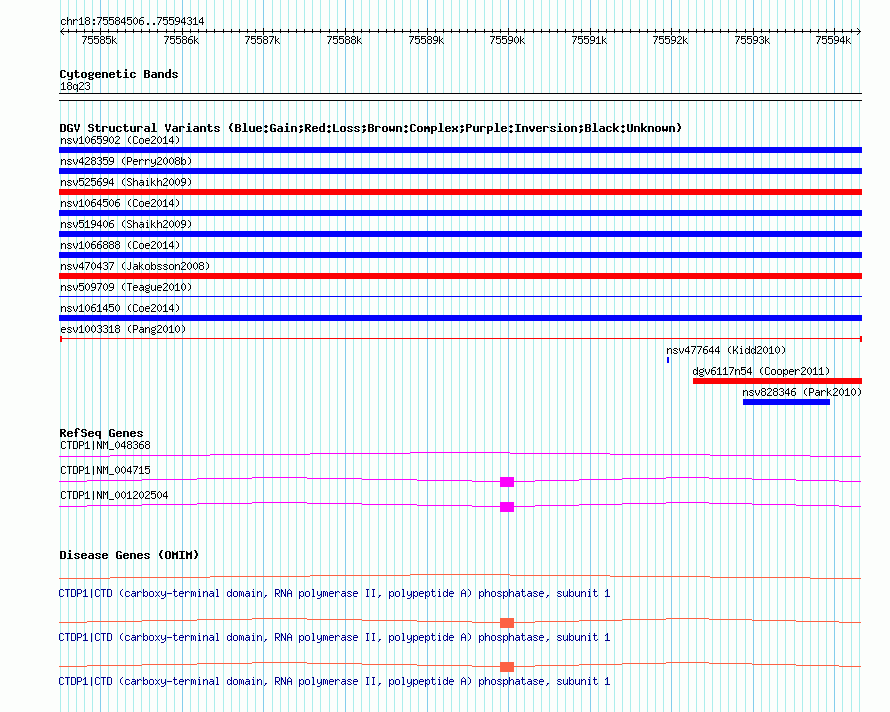Click the 75591k ruler tick label
Screen dimensions: 890x712
pyautogui.click(x=589, y=41)
